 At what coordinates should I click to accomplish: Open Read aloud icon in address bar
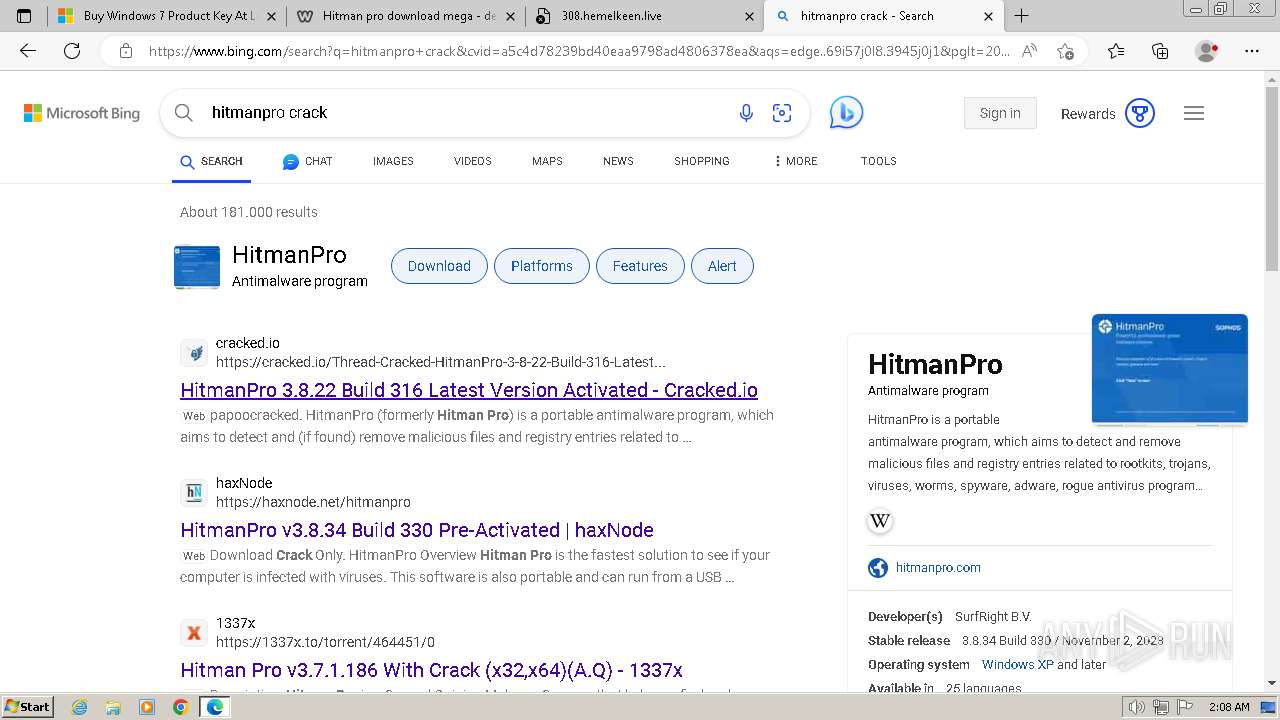click(x=1029, y=51)
